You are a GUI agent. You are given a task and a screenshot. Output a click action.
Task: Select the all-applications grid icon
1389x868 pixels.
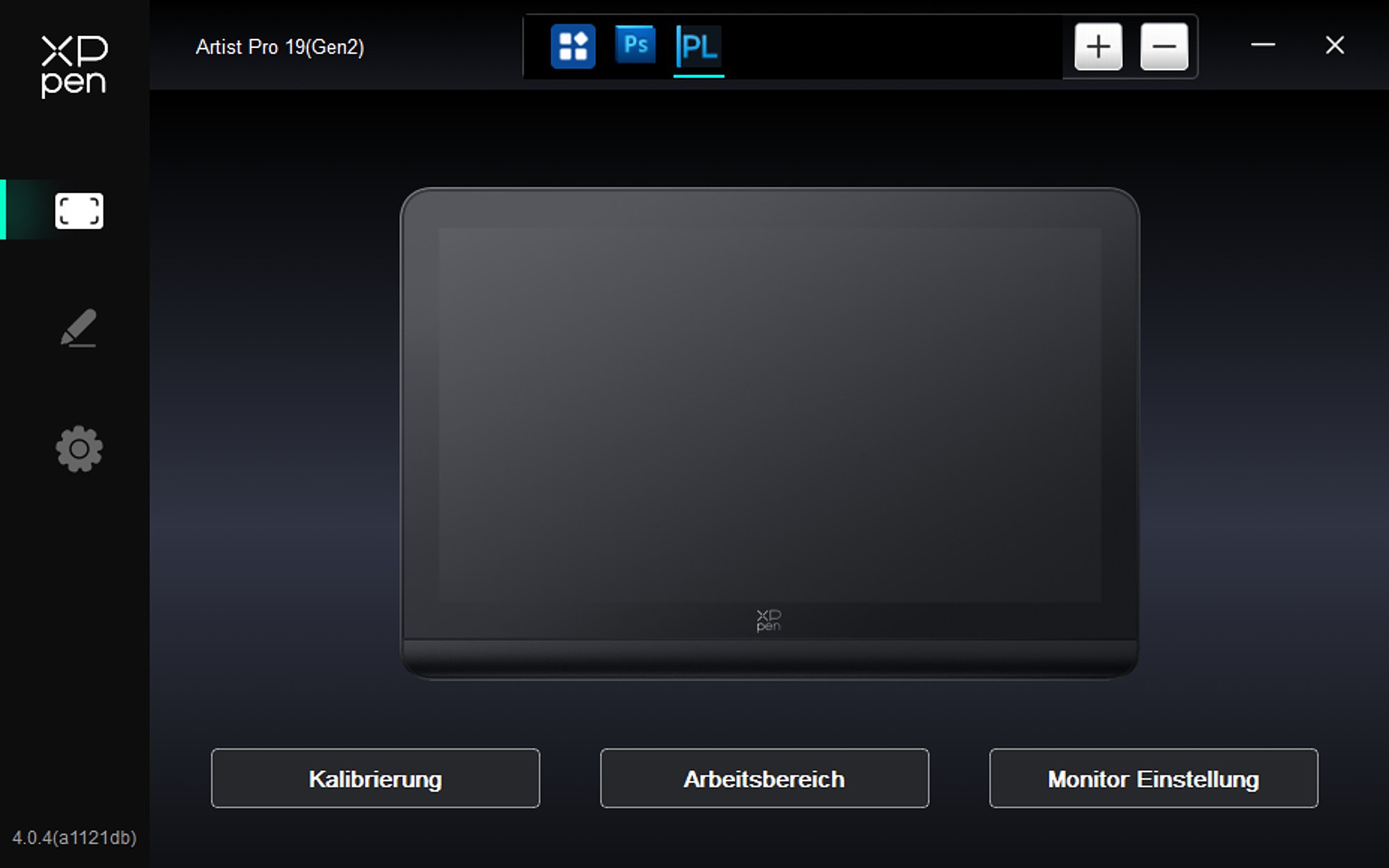[573, 47]
